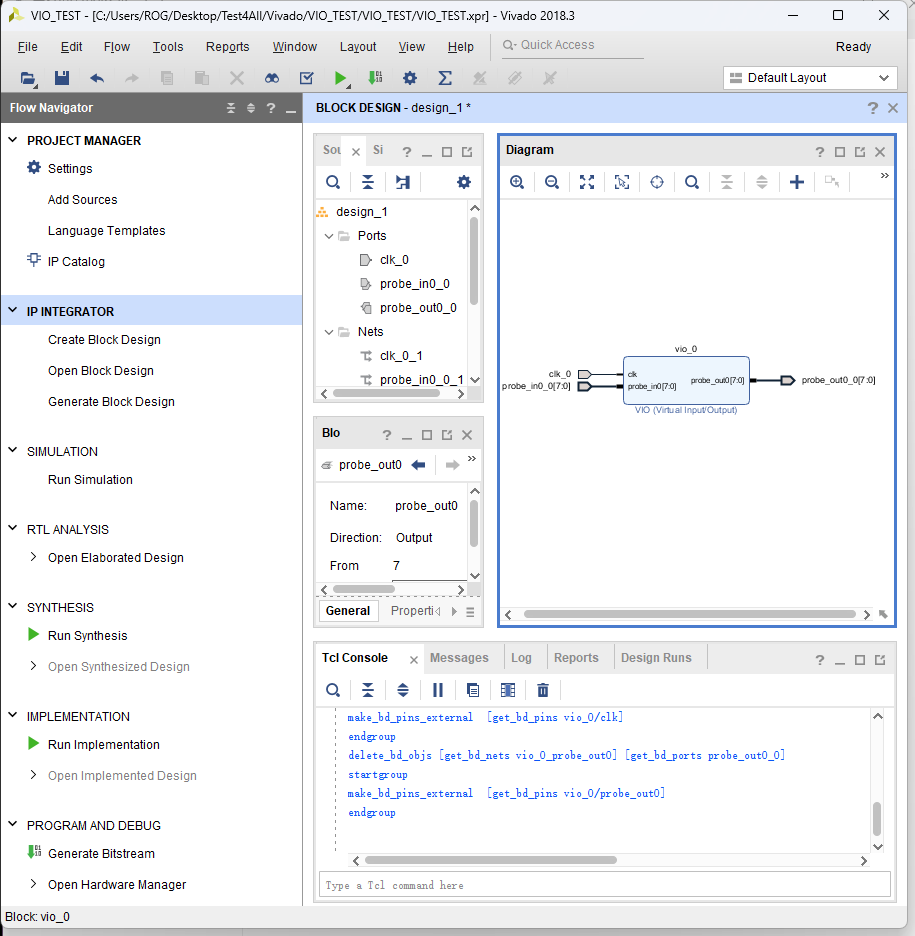Switch to the Design Runs tab

point(656,658)
